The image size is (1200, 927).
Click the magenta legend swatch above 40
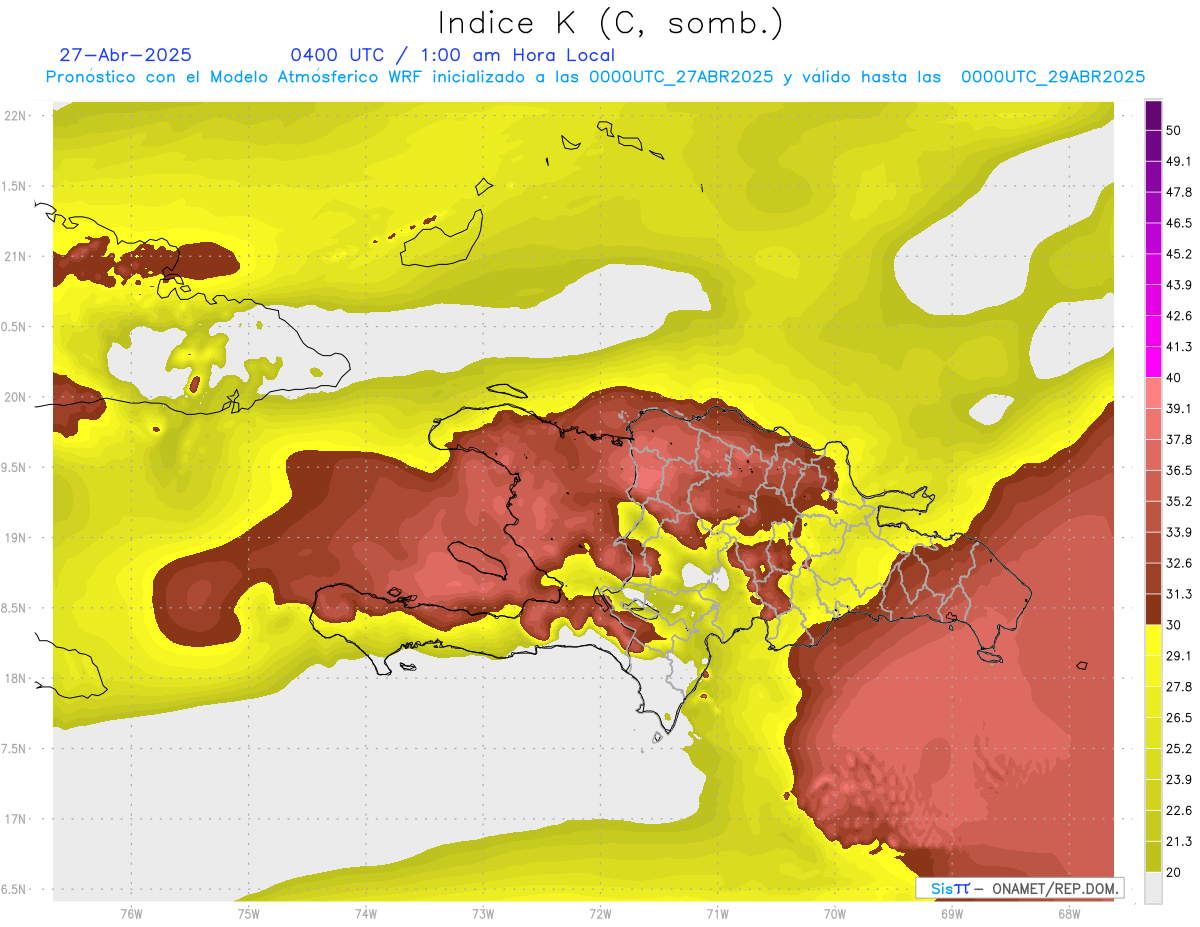click(x=1153, y=362)
